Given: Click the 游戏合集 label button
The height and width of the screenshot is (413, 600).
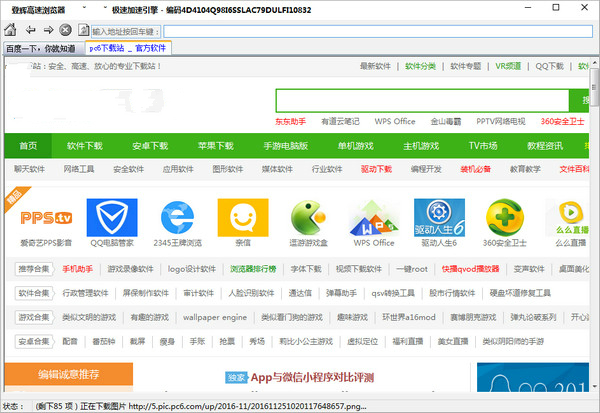Looking at the screenshot, I should coord(34,317).
